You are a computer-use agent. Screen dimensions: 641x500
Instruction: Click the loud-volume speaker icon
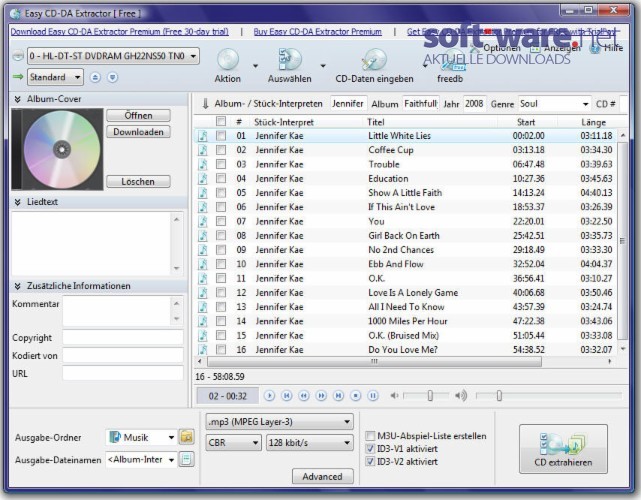click(461, 395)
